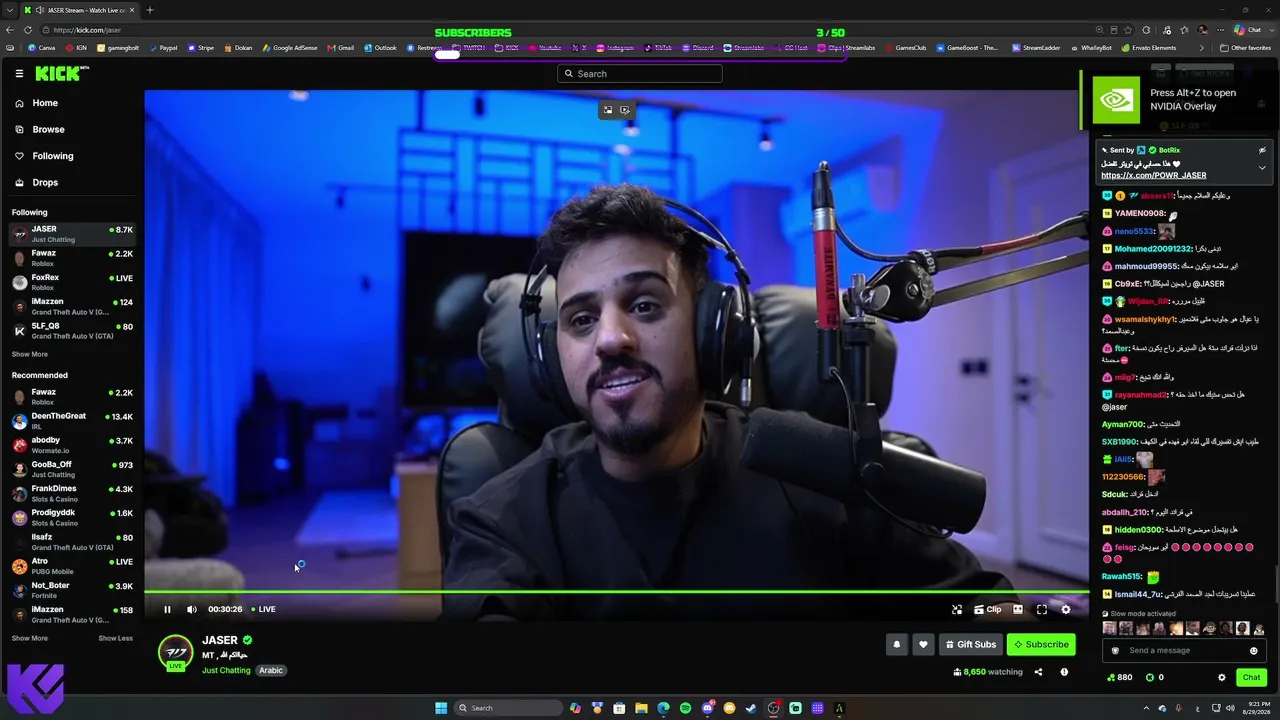Open the emoji picker in chat
Viewport: 1280px width, 720px height.
click(1253, 651)
